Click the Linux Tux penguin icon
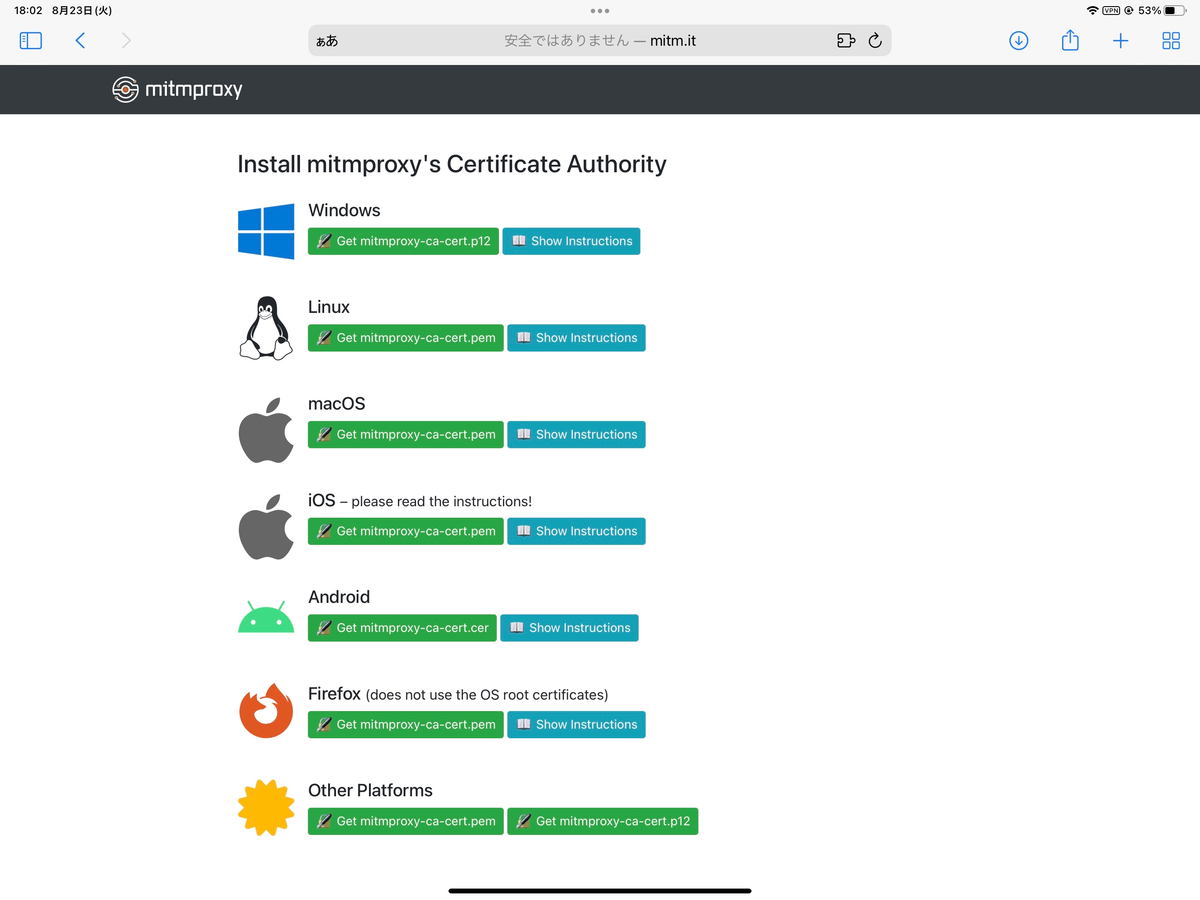 click(x=266, y=328)
